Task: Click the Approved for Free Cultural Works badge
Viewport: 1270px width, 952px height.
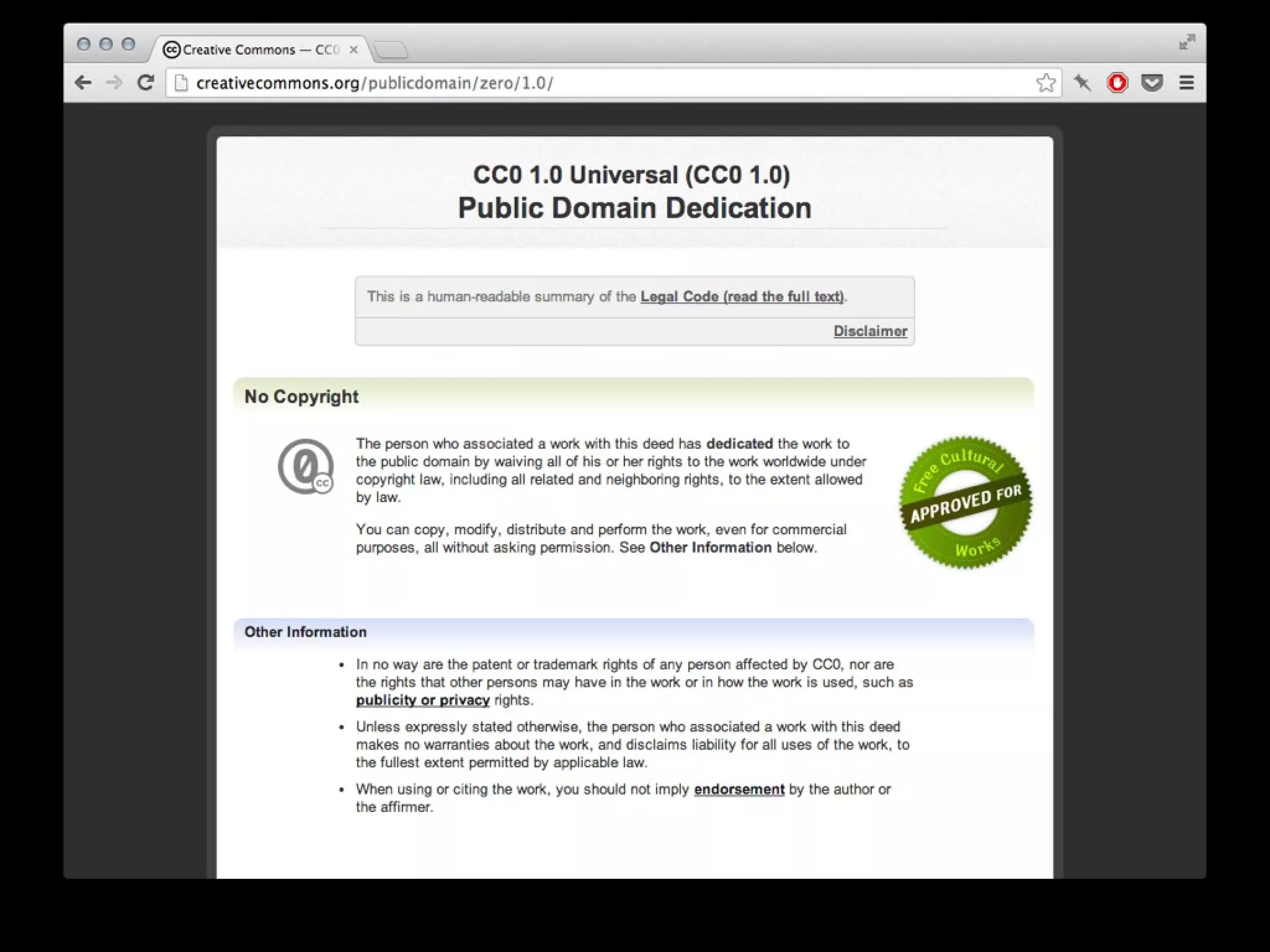Action: click(965, 502)
